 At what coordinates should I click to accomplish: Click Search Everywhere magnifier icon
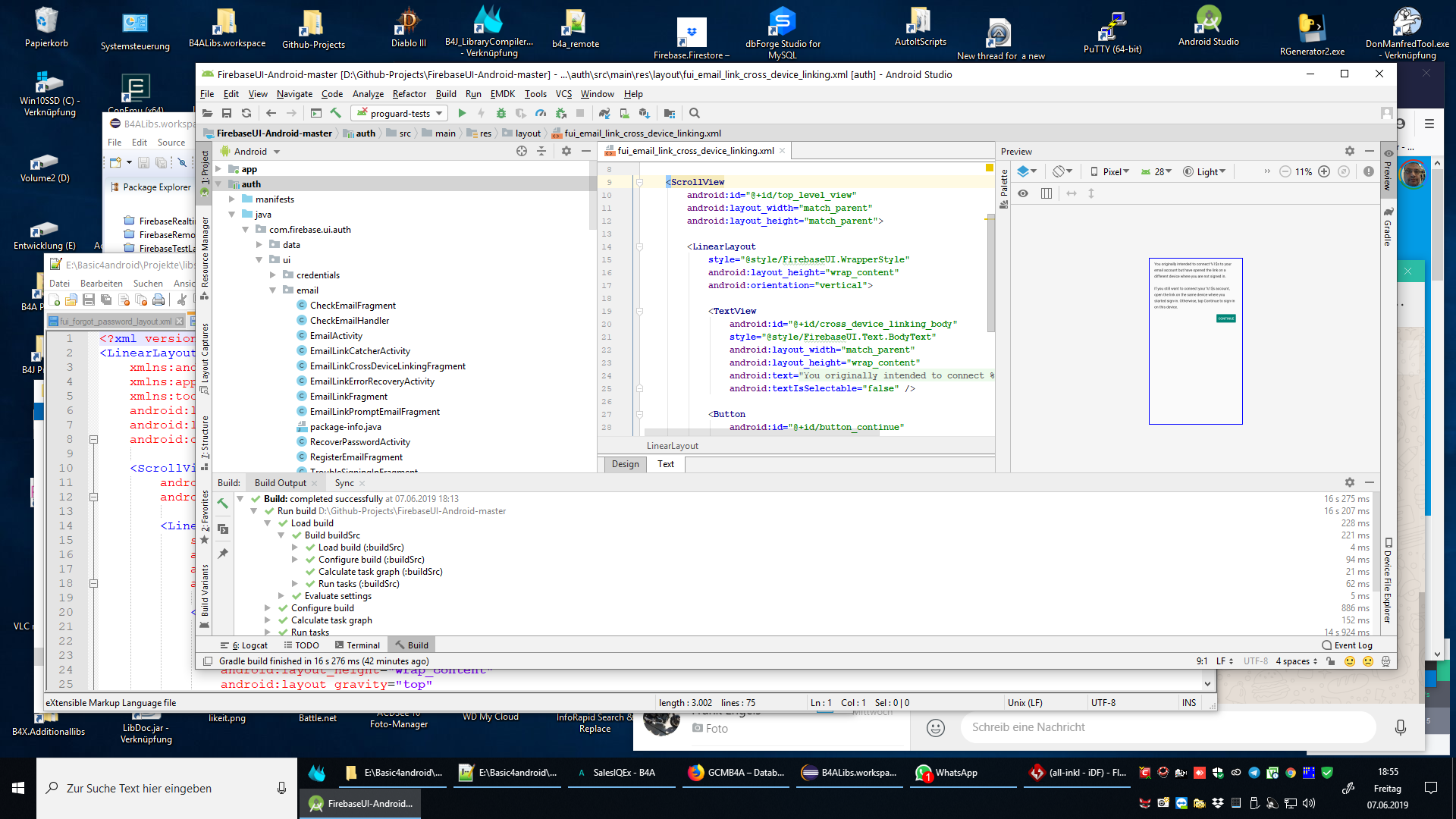[694, 113]
